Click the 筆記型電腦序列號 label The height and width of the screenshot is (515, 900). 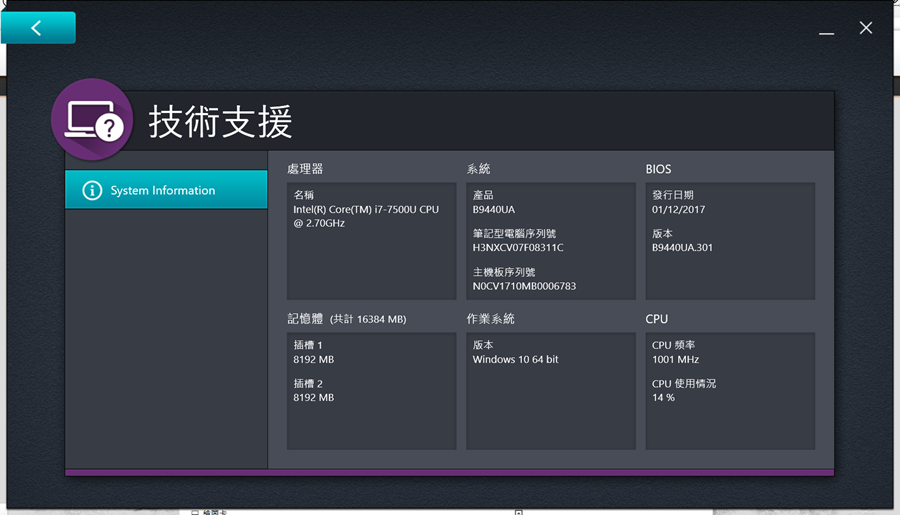[x=514, y=234]
